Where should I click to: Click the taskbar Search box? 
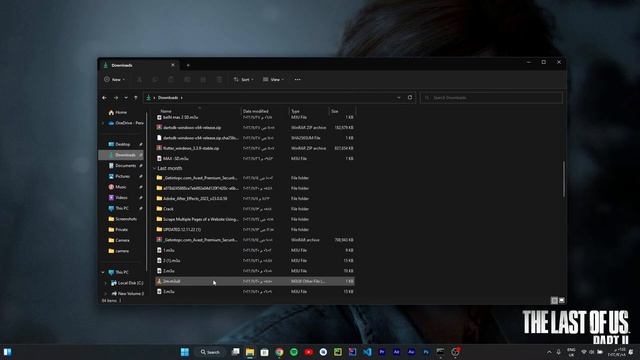210,352
